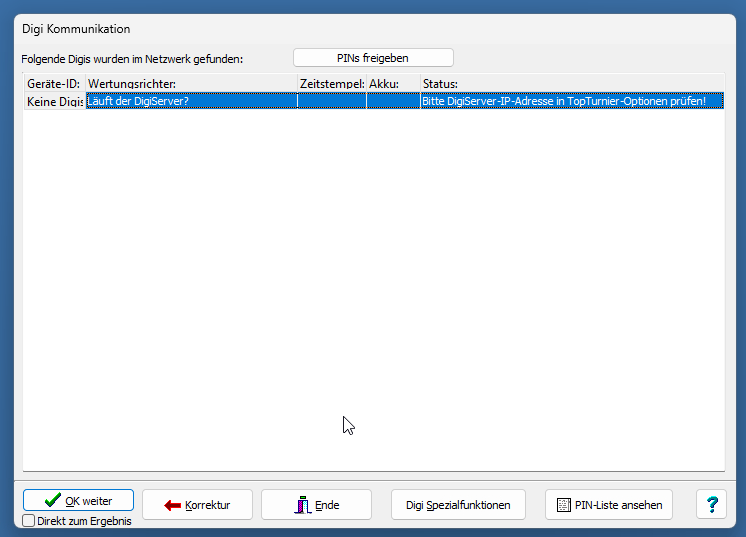Select the Keine Digis cell

click(x=54, y=101)
